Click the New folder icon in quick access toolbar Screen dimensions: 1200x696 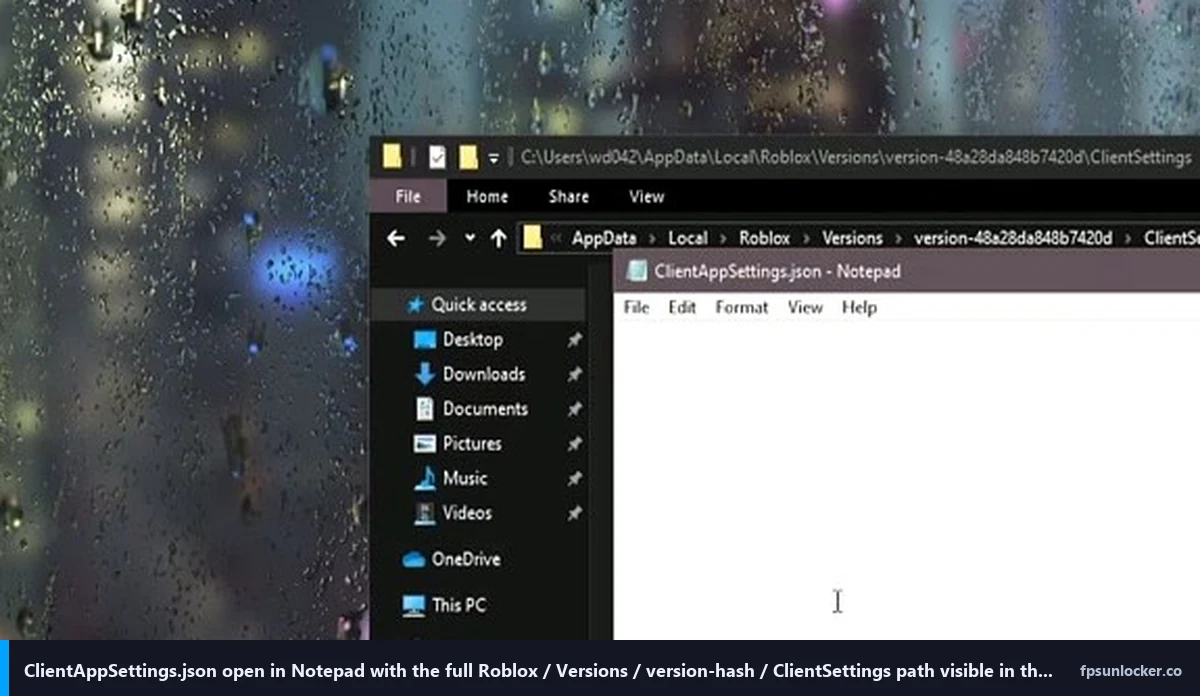[467, 157]
